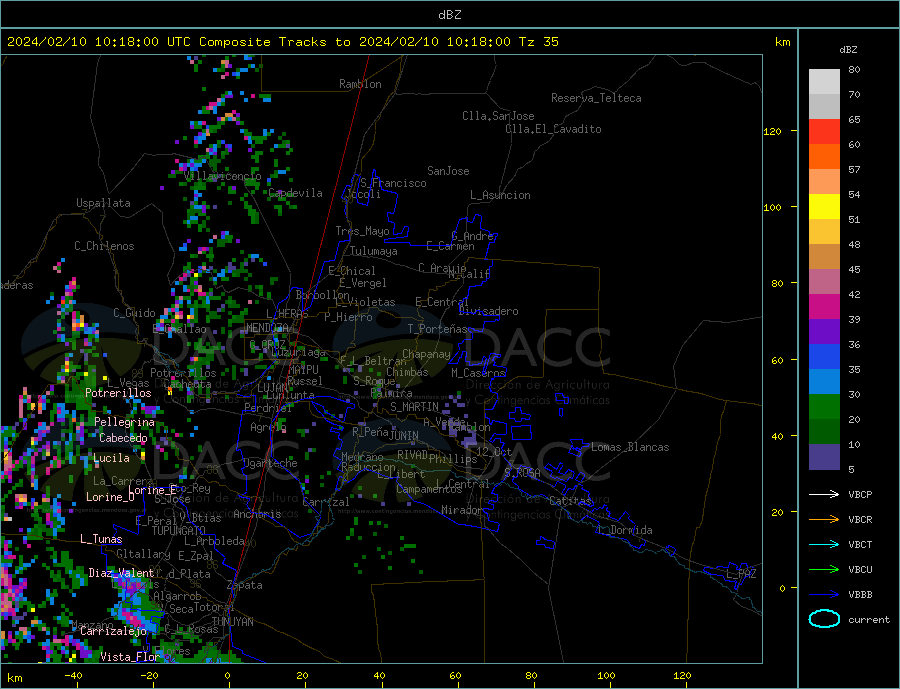Click the S_MARTIN label
The width and height of the screenshot is (900, 689).
414,407
